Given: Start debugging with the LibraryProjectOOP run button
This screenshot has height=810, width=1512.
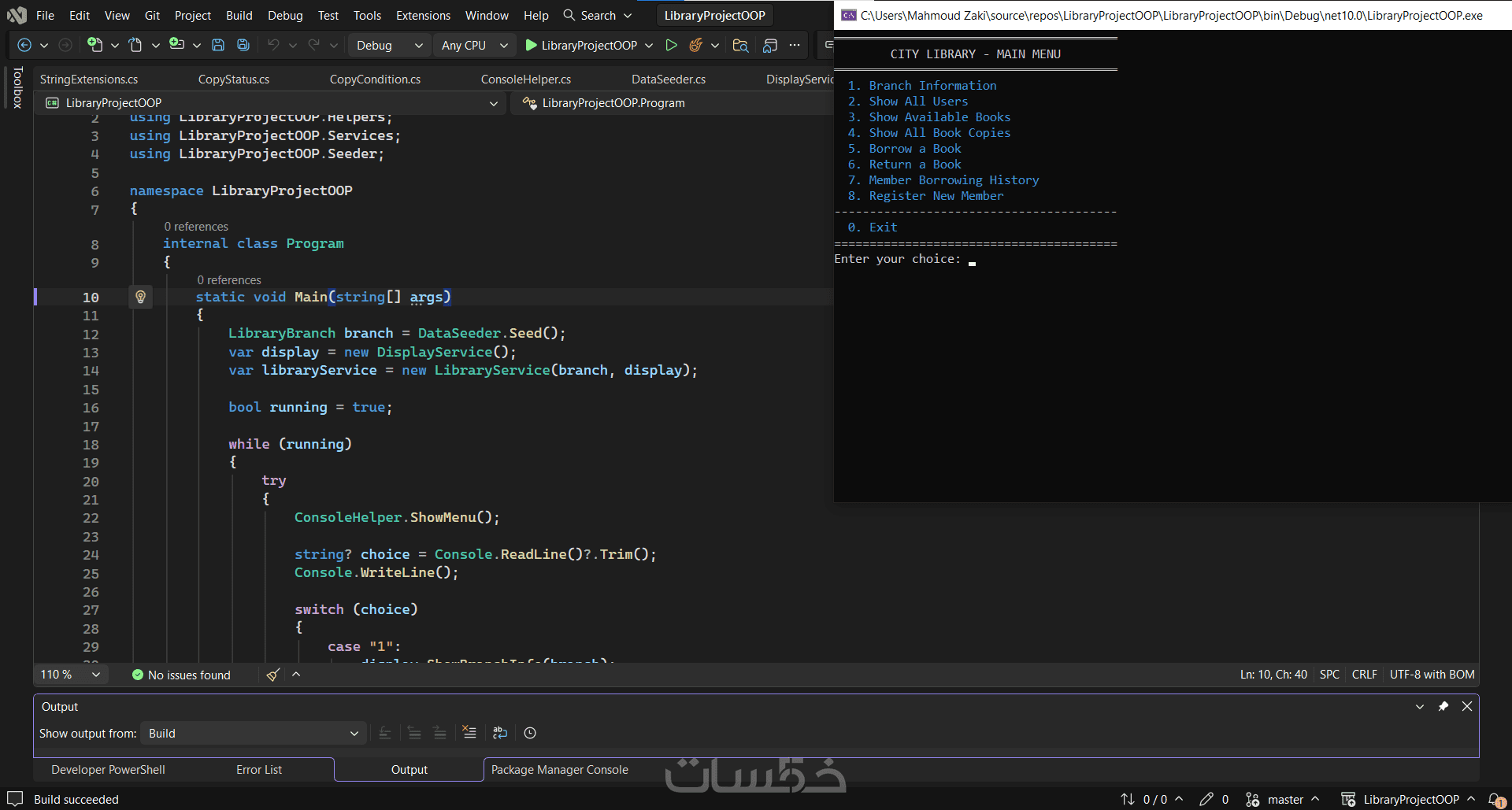Looking at the screenshot, I should coord(581,46).
